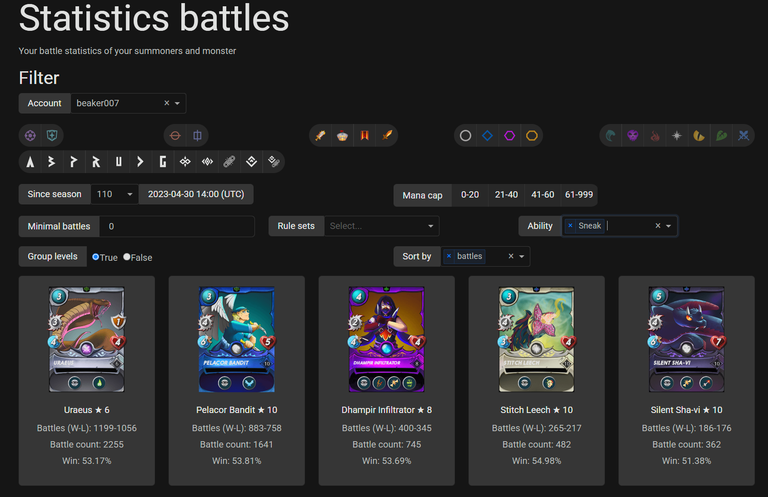768x497 pixels.
Task: Toggle the four-diamond cluster edition icon
Action: (x=185, y=162)
